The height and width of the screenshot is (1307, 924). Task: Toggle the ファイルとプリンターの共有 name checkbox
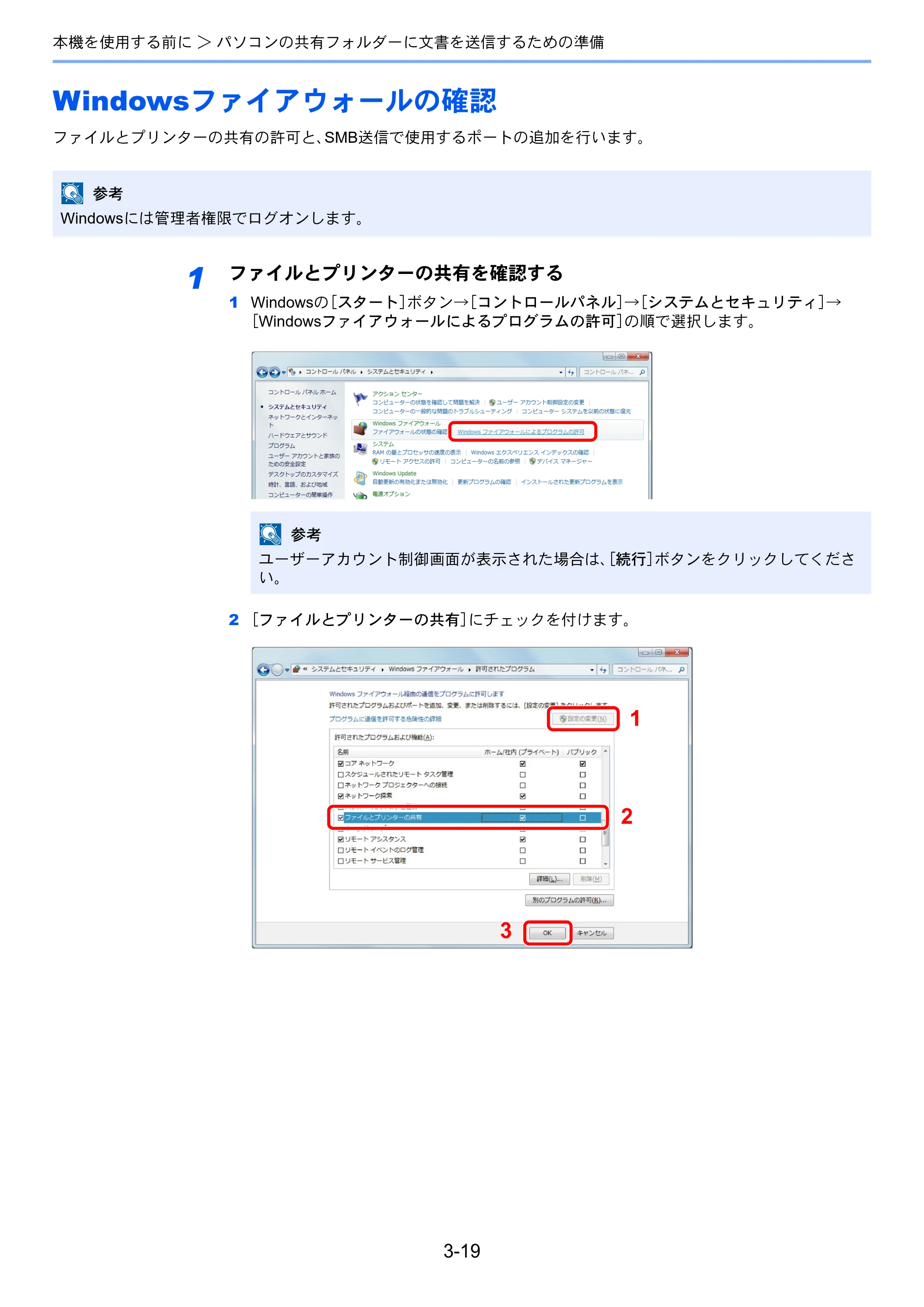point(340,817)
